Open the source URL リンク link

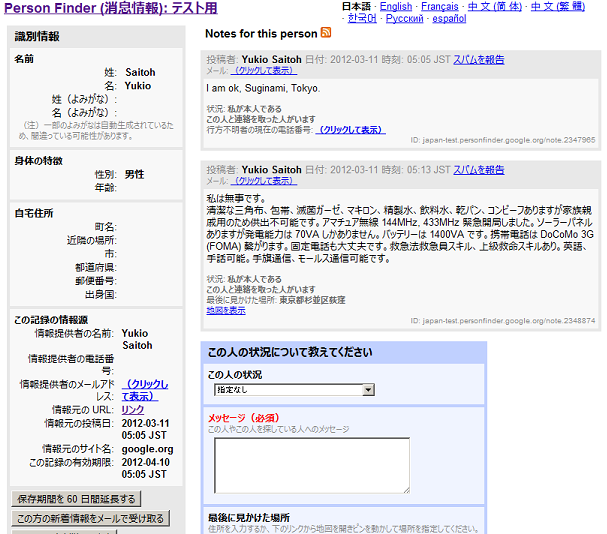(132, 409)
